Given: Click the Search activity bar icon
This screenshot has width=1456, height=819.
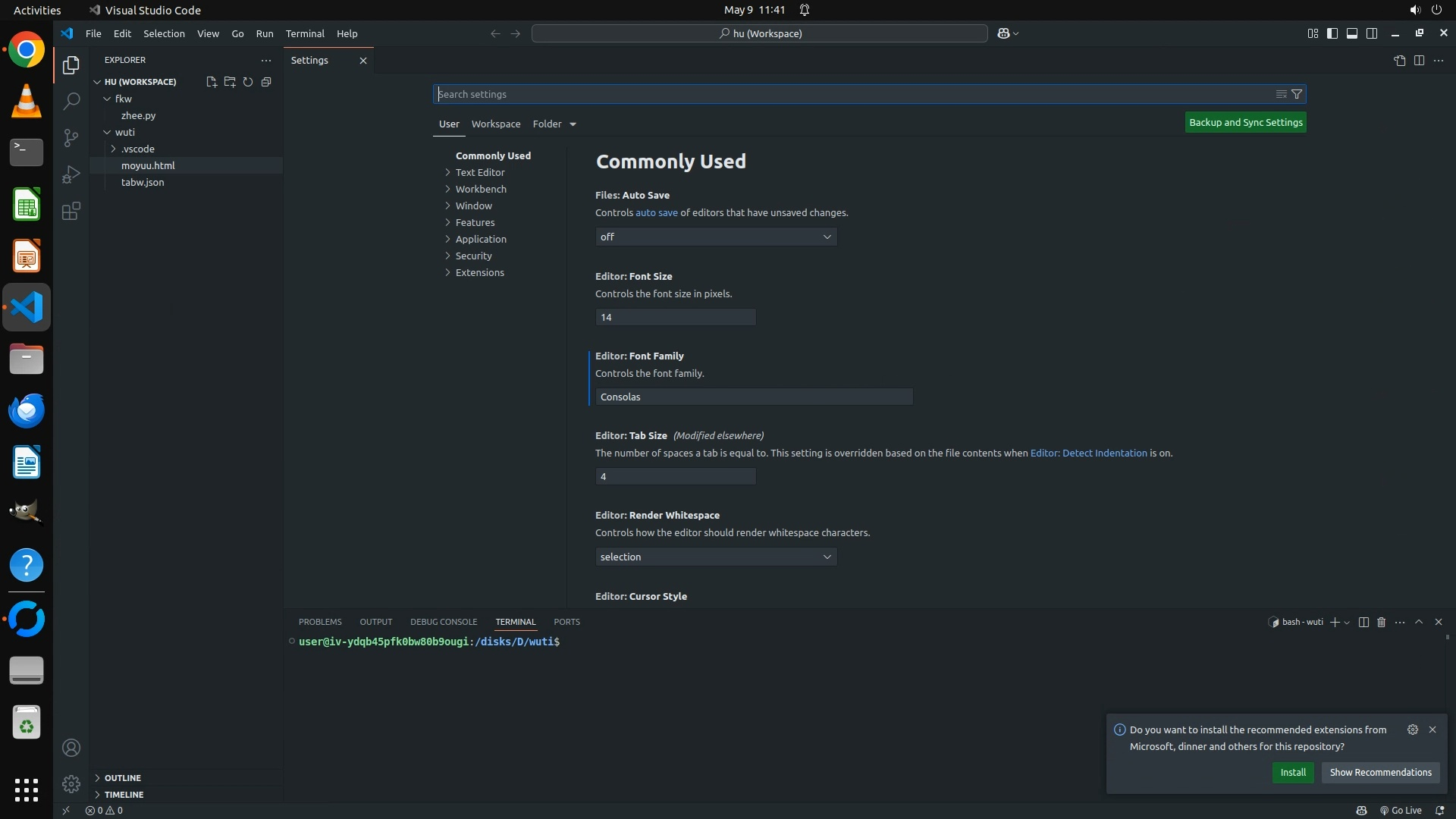Looking at the screenshot, I should (x=71, y=101).
